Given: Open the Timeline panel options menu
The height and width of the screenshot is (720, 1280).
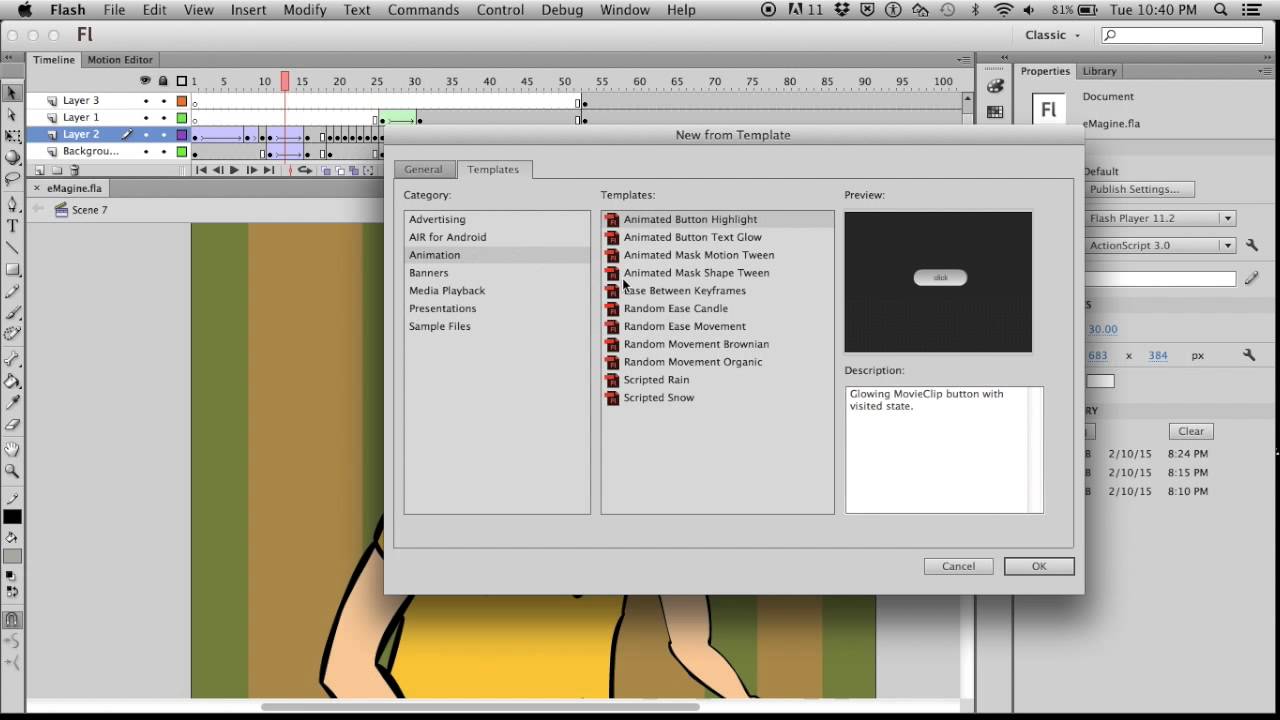Looking at the screenshot, I should [964, 60].
